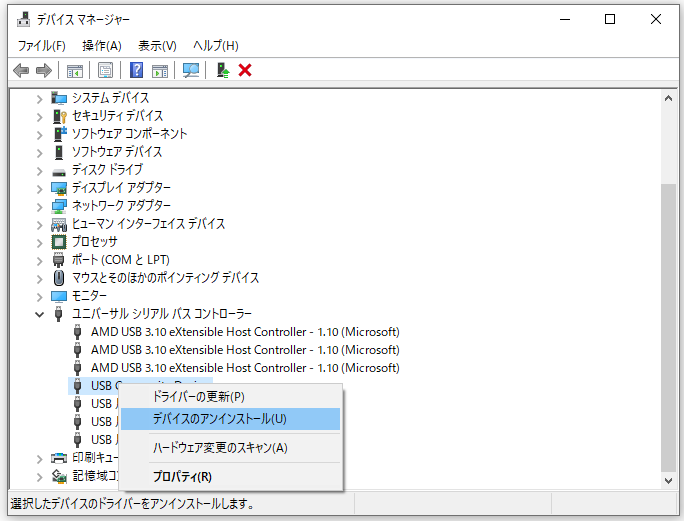The height and width of the screenshot is (521, 684).
Task: Click the red X uninstall device icon
Action: point(245,70)
